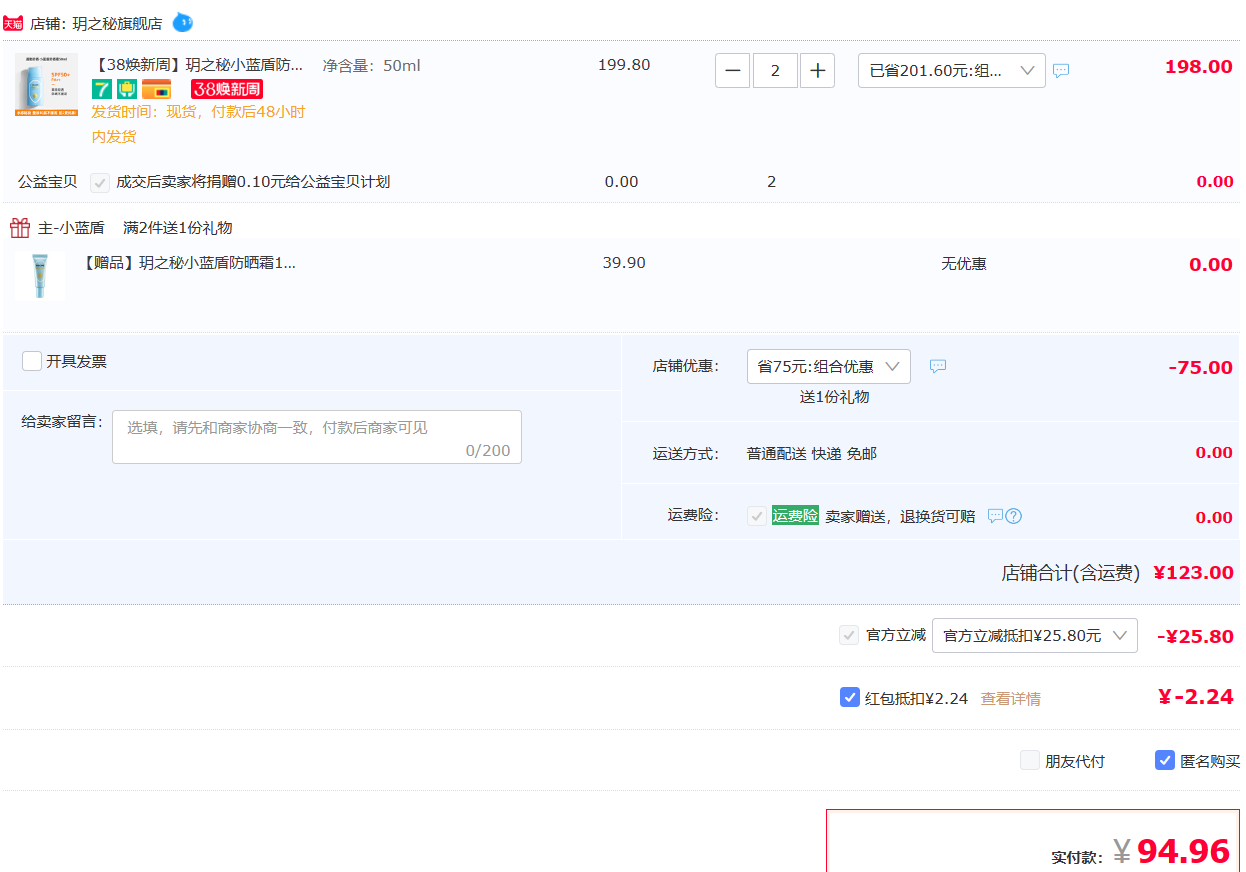
Task: Click the ¥-2.24 red packet amount
Action: click(x=1195, y=697)
